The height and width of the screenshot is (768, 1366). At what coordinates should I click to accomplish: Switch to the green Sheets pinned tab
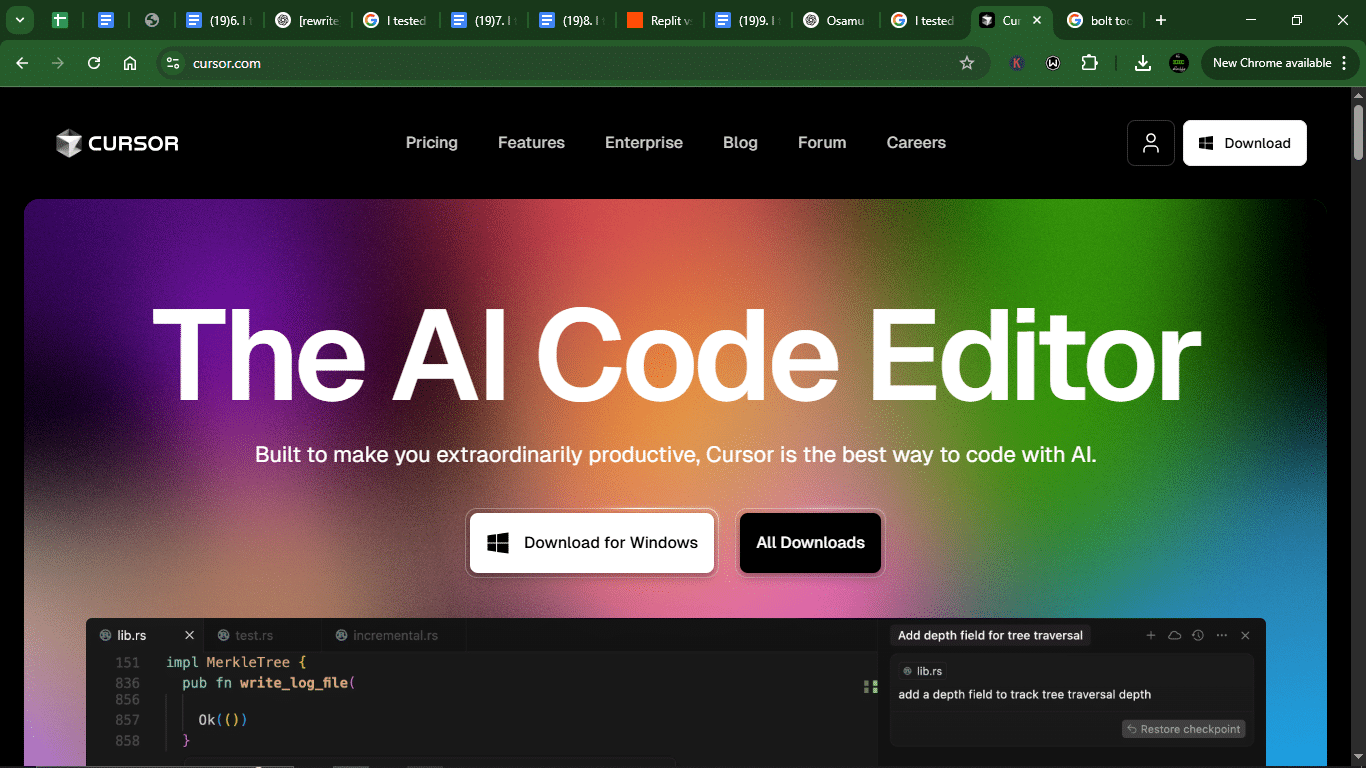(x=60, y=20)
